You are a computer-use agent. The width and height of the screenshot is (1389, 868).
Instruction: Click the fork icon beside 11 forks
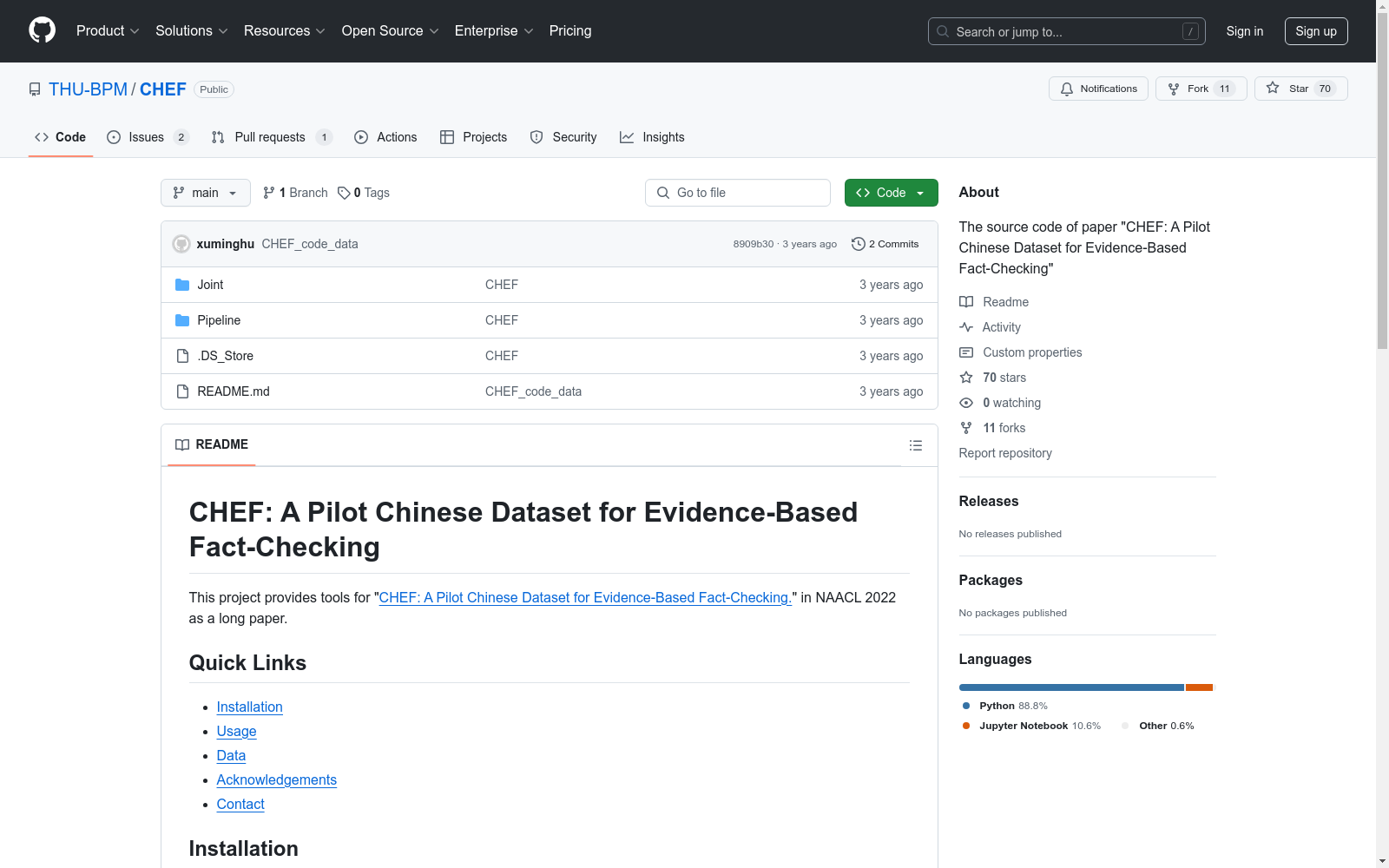pos(966,428)
